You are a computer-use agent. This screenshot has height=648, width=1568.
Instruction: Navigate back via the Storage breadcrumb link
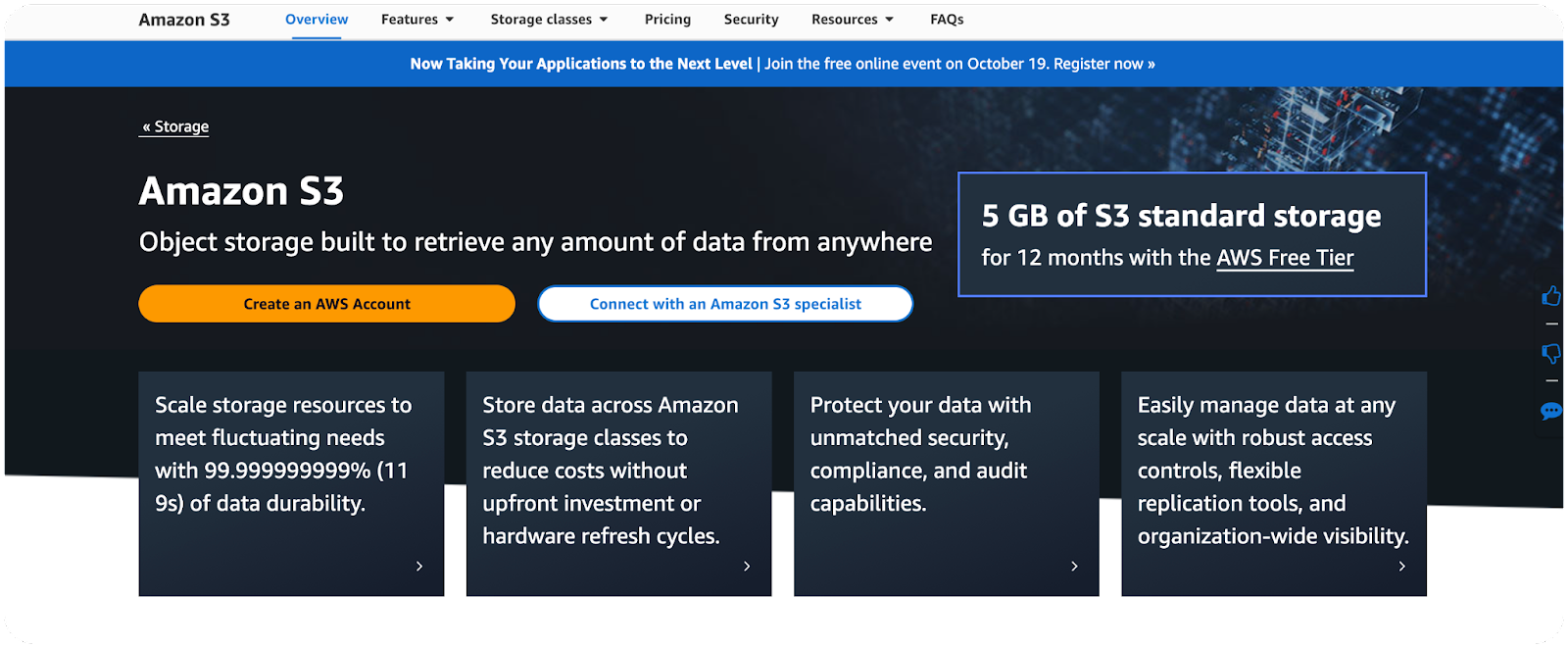pyautogui.click(x=173, y=126)
